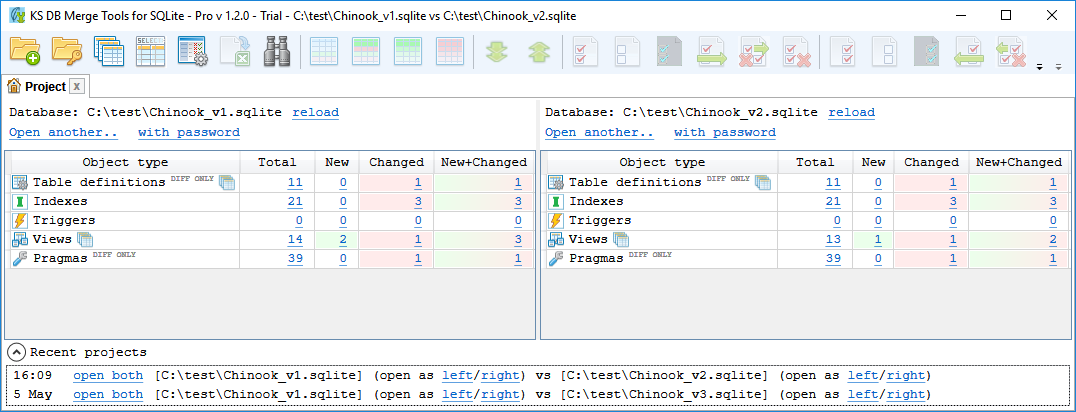This screenshot has height=412, width=1076.
Task: Click the stacked tables toolbar icon
Action: pyautogui.click(x=108, y=52)
